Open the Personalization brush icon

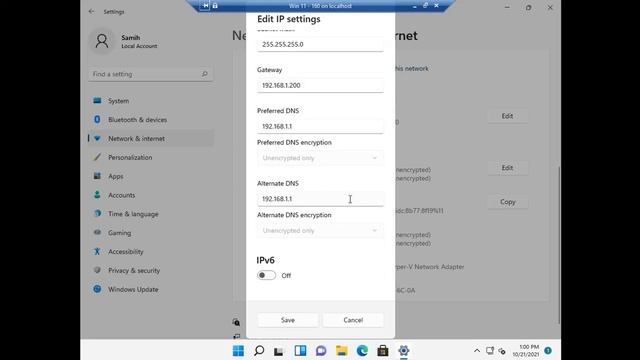(97, 157)
